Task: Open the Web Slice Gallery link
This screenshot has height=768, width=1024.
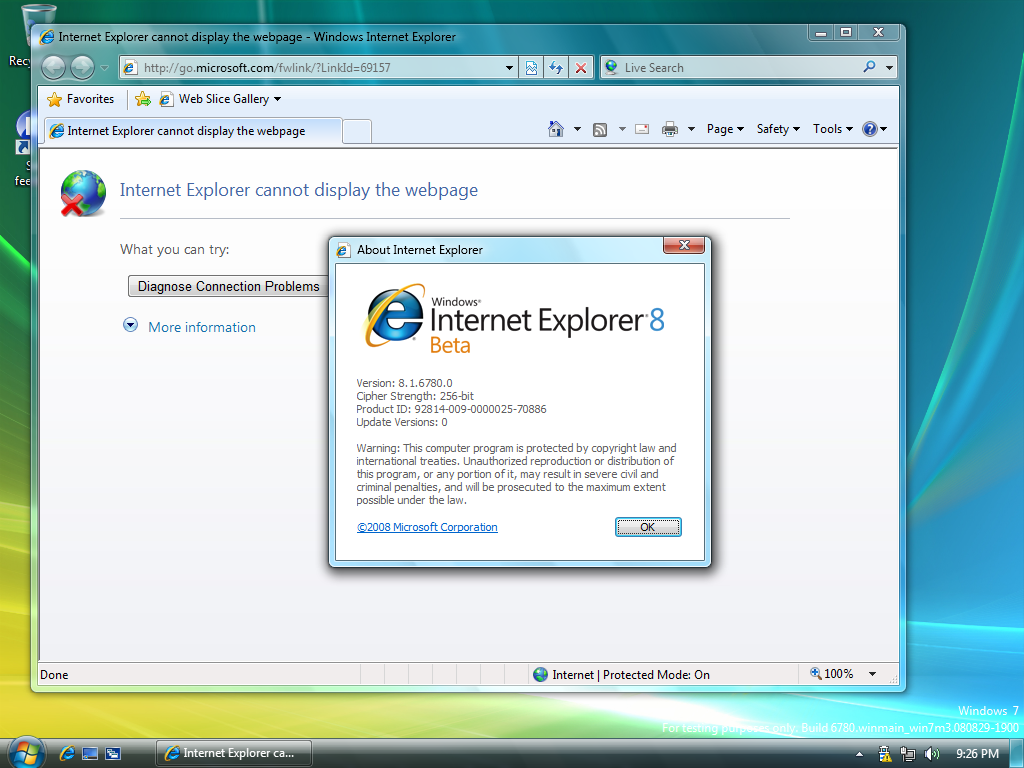Action: point(221,99)
